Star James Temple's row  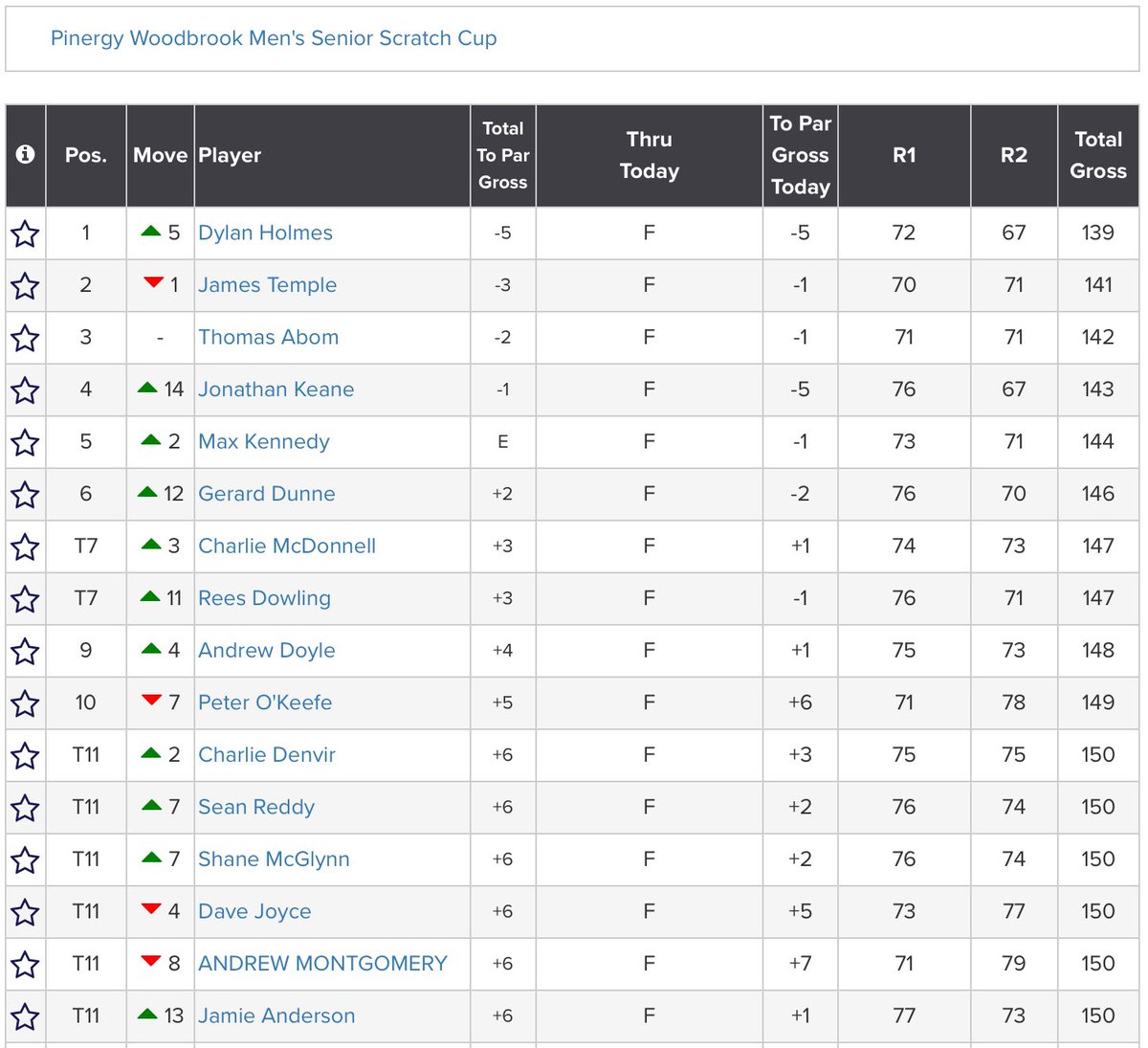pos(25,286)
